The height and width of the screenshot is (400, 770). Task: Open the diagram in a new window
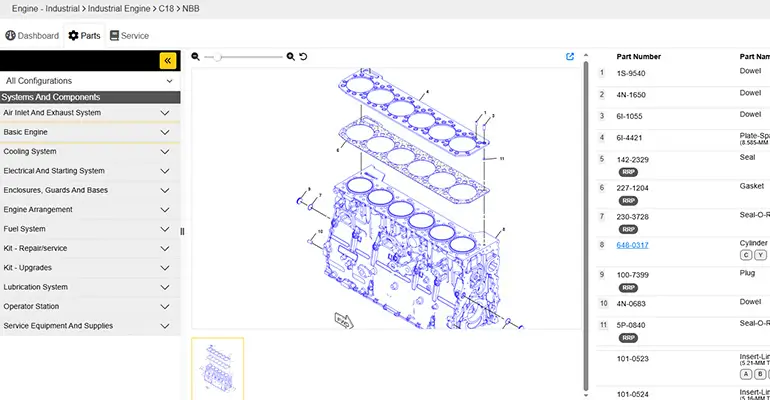pos(570,57)
